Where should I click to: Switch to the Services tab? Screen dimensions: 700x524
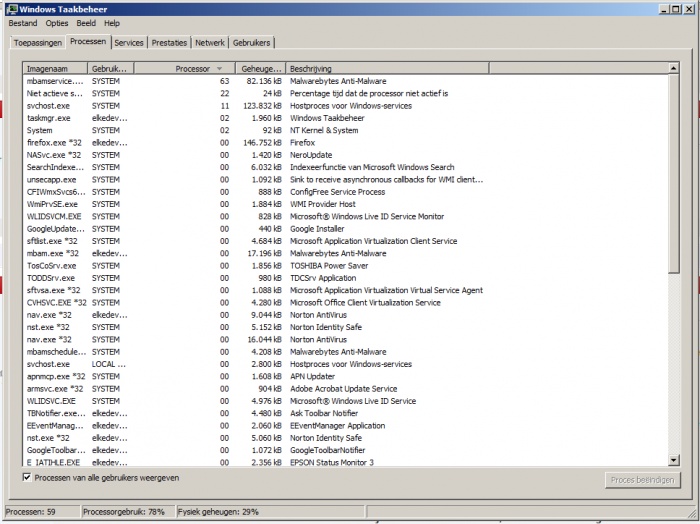click(x=129, y=43)
